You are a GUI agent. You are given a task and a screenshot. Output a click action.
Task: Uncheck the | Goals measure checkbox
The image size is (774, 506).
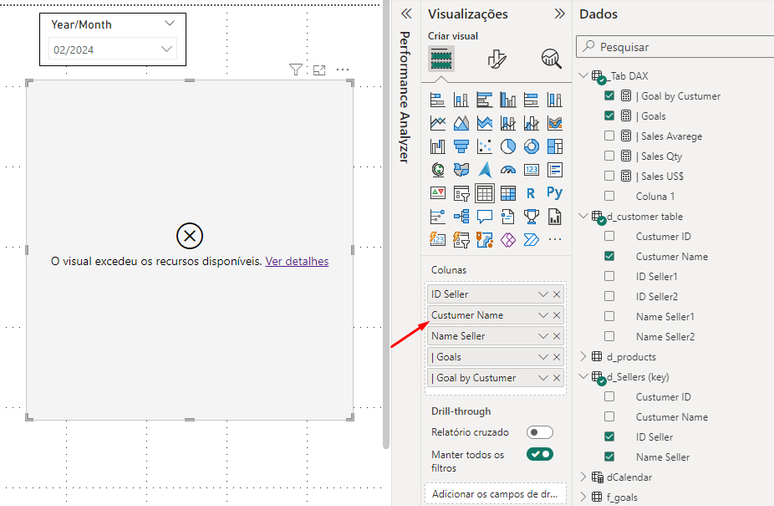(609, 116)
